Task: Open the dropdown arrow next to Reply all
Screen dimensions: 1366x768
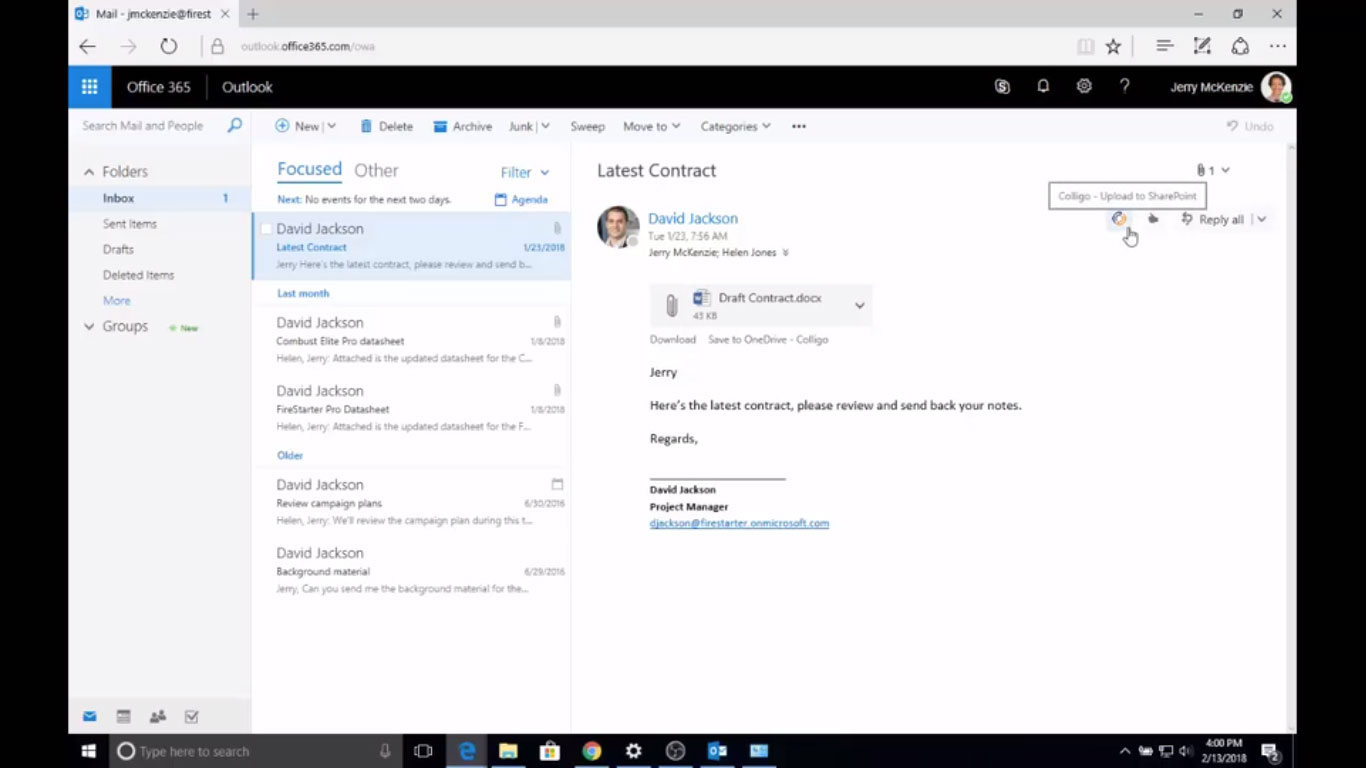Action: coord(1261,219)
